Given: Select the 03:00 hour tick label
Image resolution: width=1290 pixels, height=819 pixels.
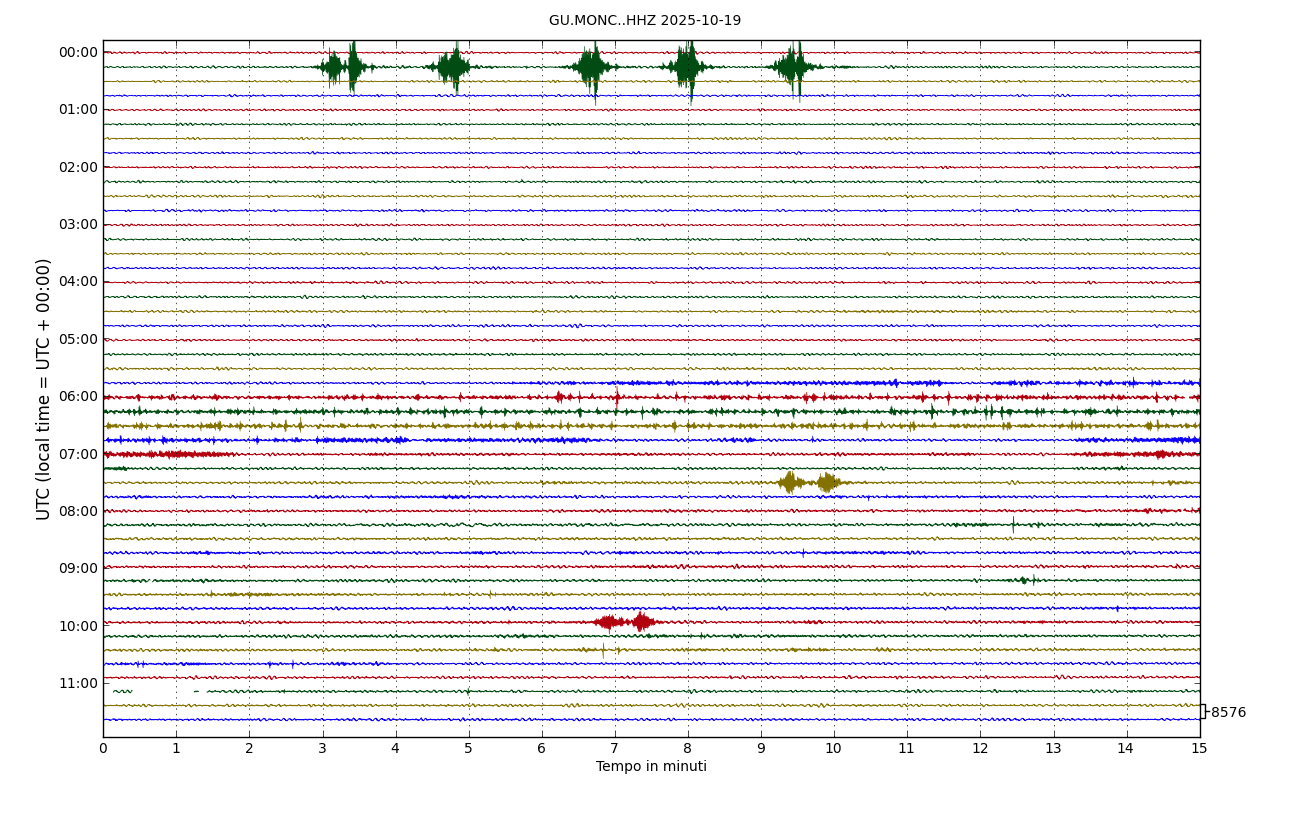Looking at the screenshot, I should (x=78, y=225).
